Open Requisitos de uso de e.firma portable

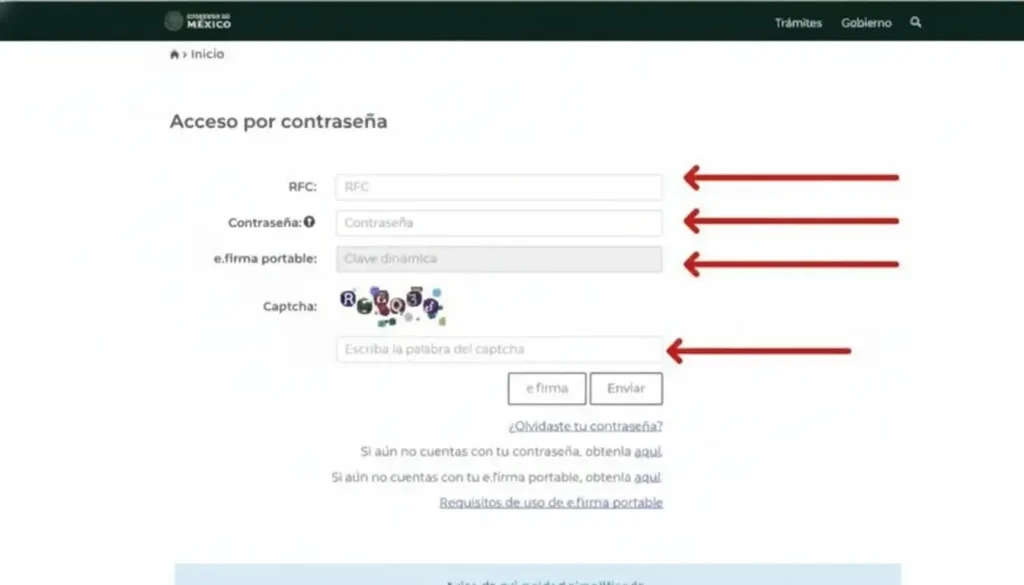551,503
